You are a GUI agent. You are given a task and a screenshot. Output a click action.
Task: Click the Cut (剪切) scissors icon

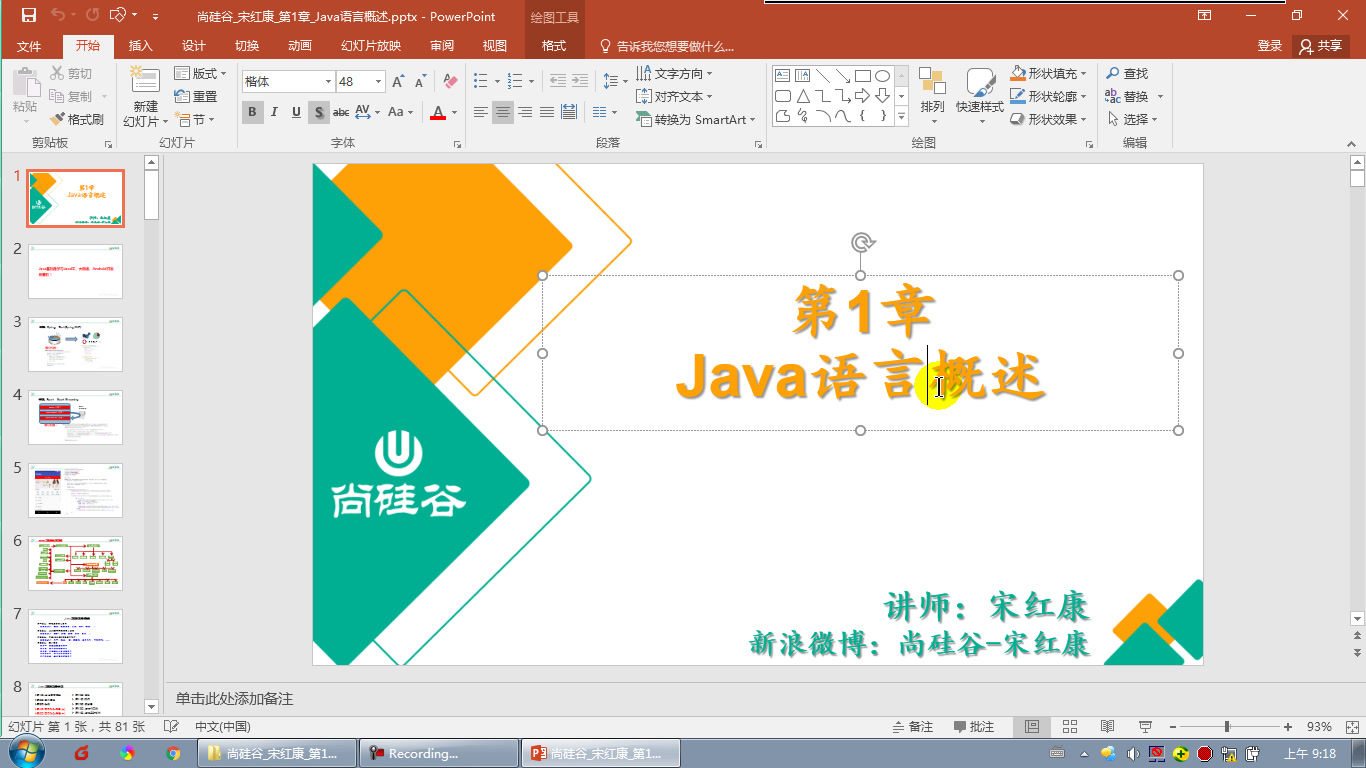pyautogui.click(x=57, y=73)
